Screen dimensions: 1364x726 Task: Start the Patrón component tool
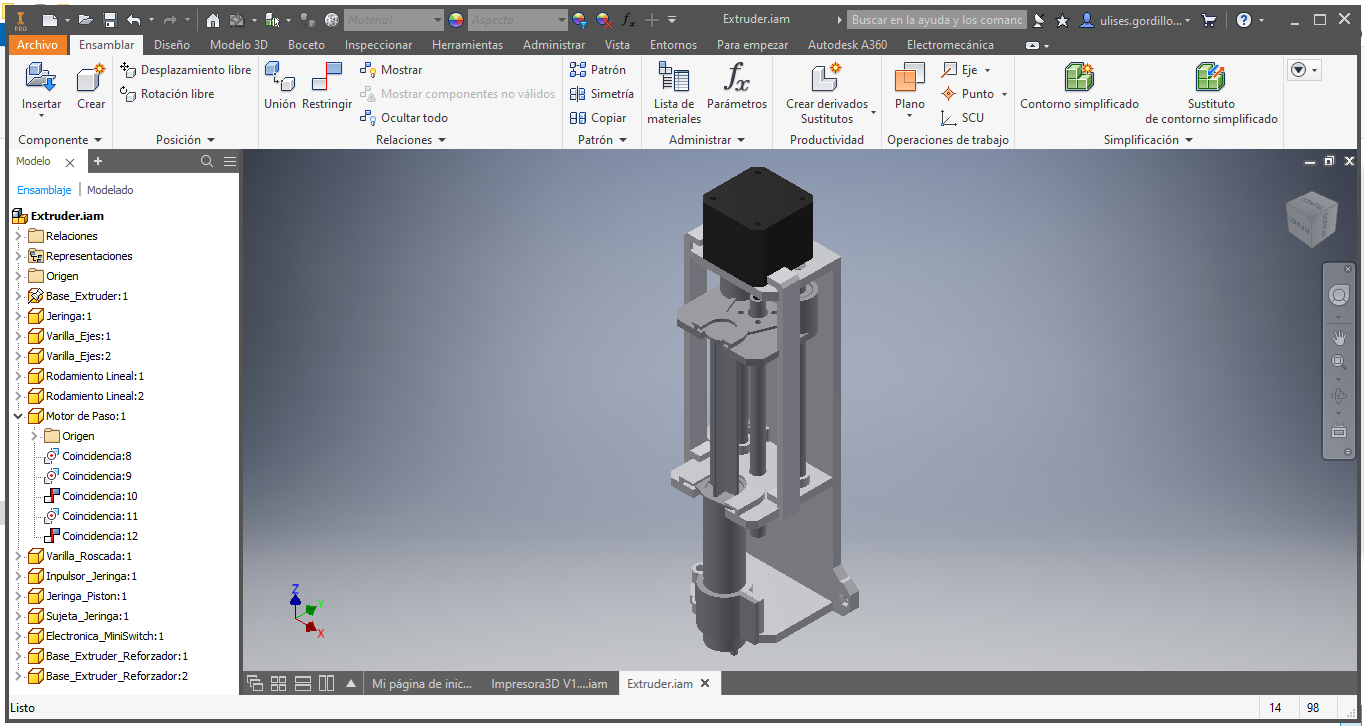point(598,70)
